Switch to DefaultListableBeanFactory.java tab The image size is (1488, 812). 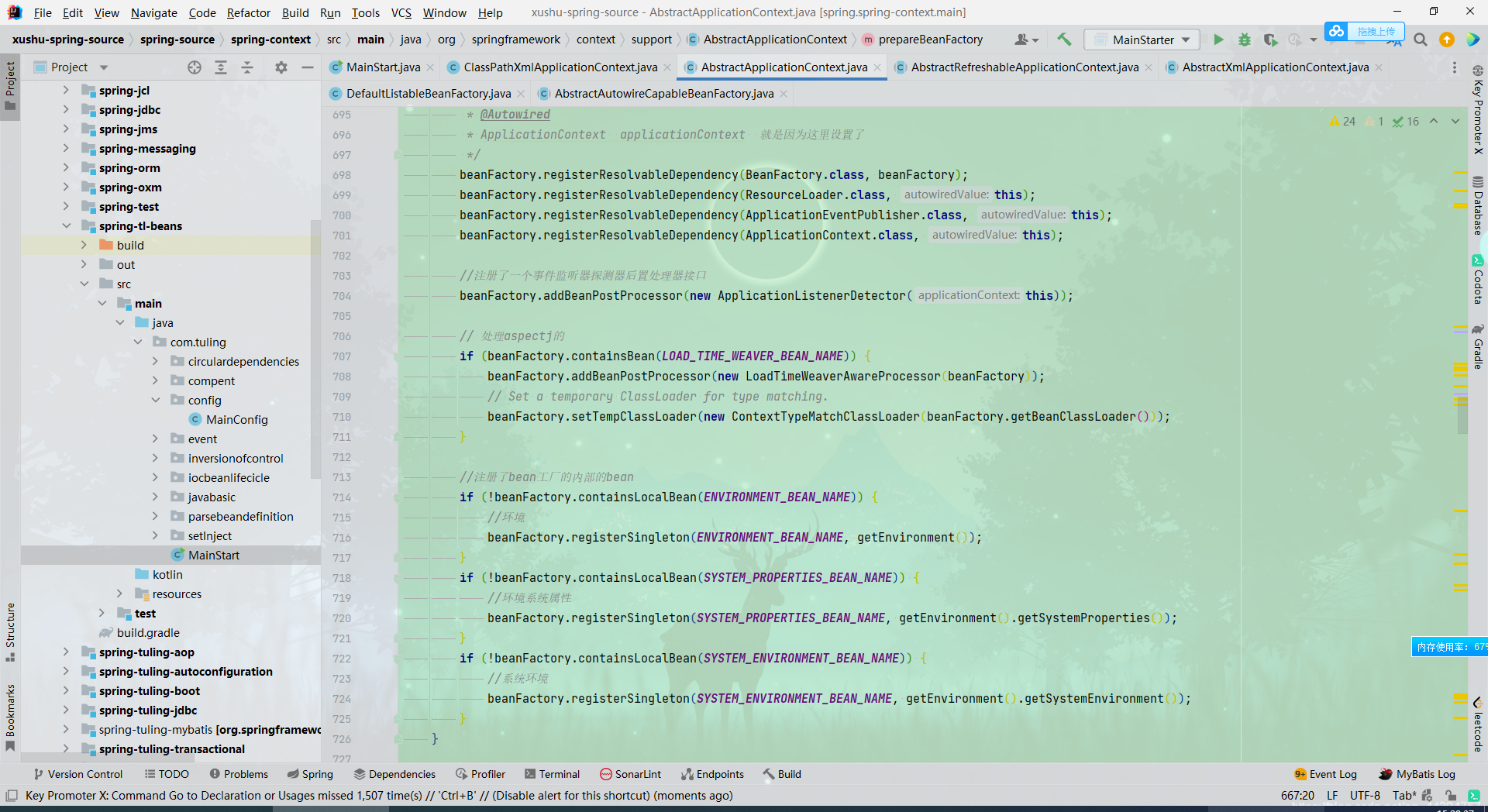coord(428,94)
